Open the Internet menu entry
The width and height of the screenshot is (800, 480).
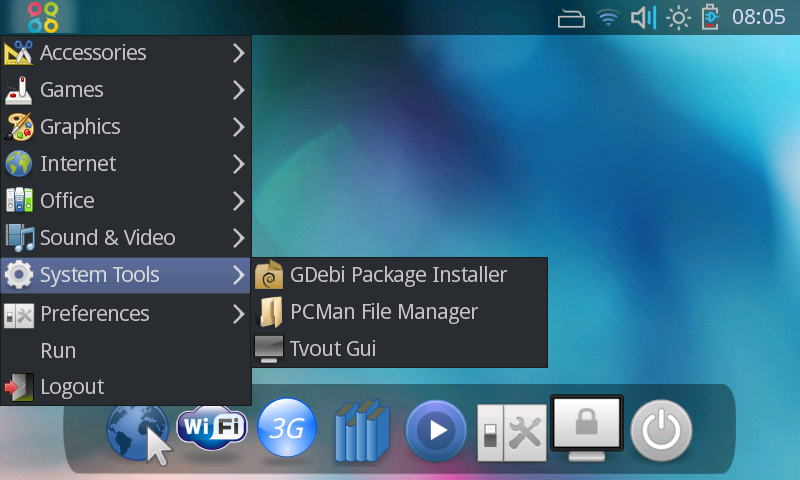click(126, 164)
